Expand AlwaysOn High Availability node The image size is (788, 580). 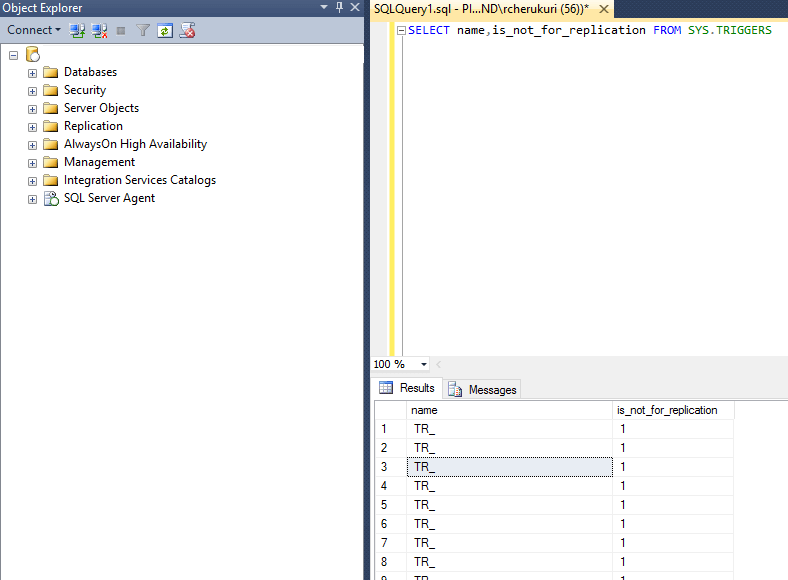point(32,146)
